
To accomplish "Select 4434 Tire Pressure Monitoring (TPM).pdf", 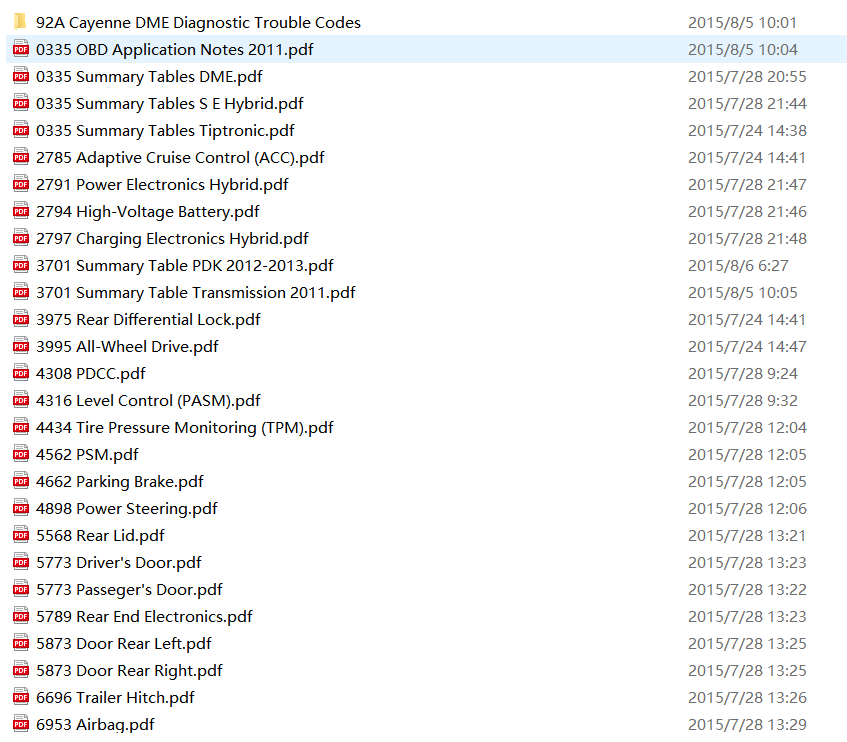I will point(185,427).
